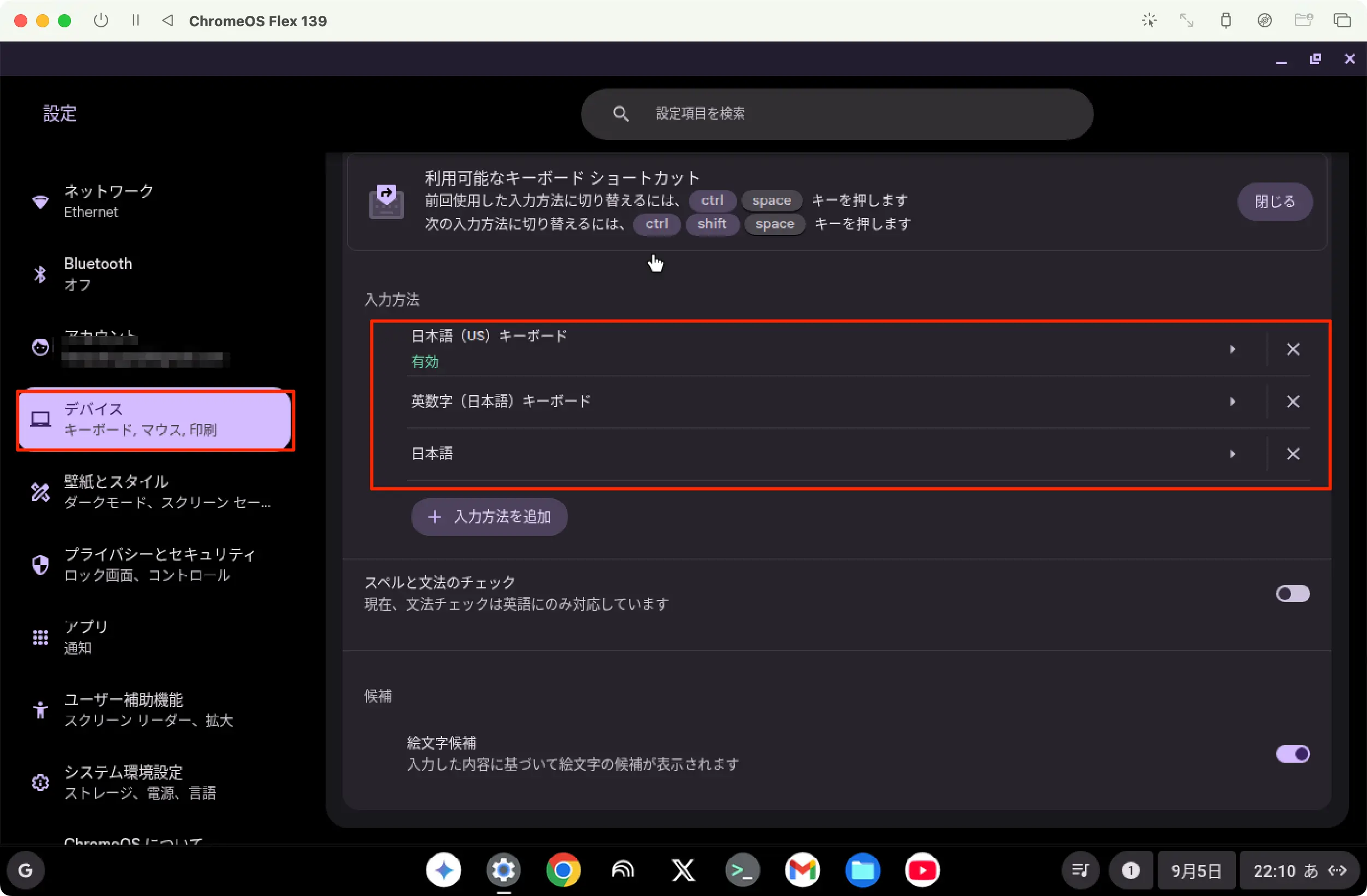Expand 日本語 input settings arrow
Viewport: 1367px width, 896px height.
coord(1232,454)
